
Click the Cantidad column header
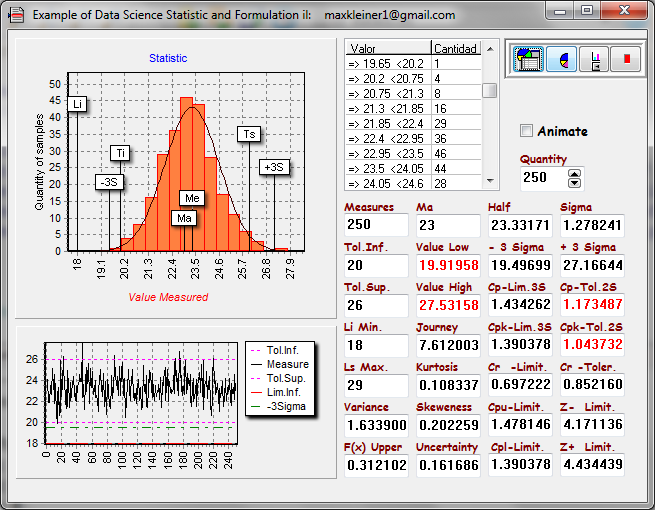click(456, 48)
